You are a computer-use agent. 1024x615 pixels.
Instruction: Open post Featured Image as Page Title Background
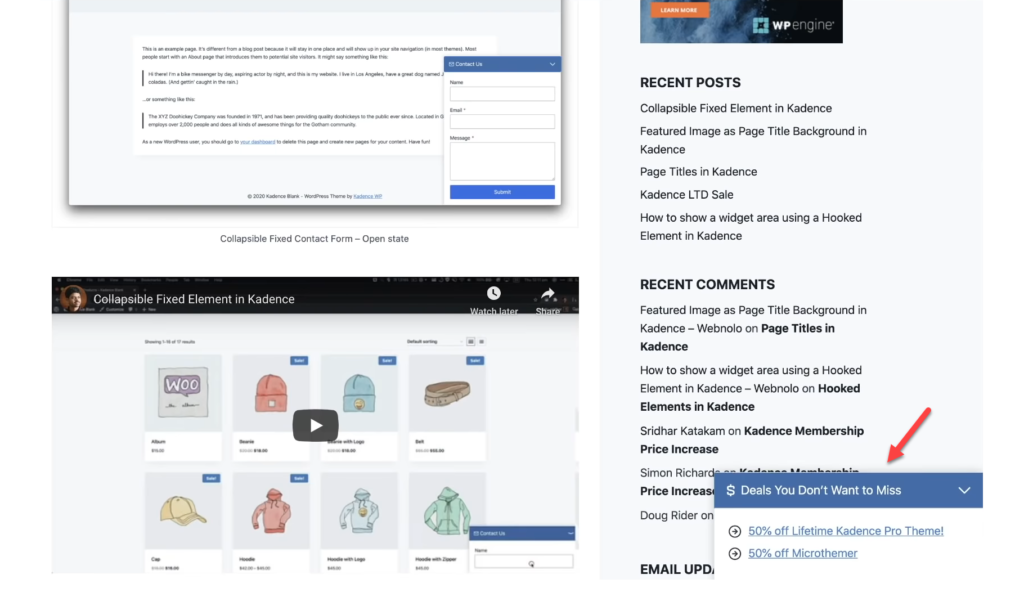coord(753,140)
